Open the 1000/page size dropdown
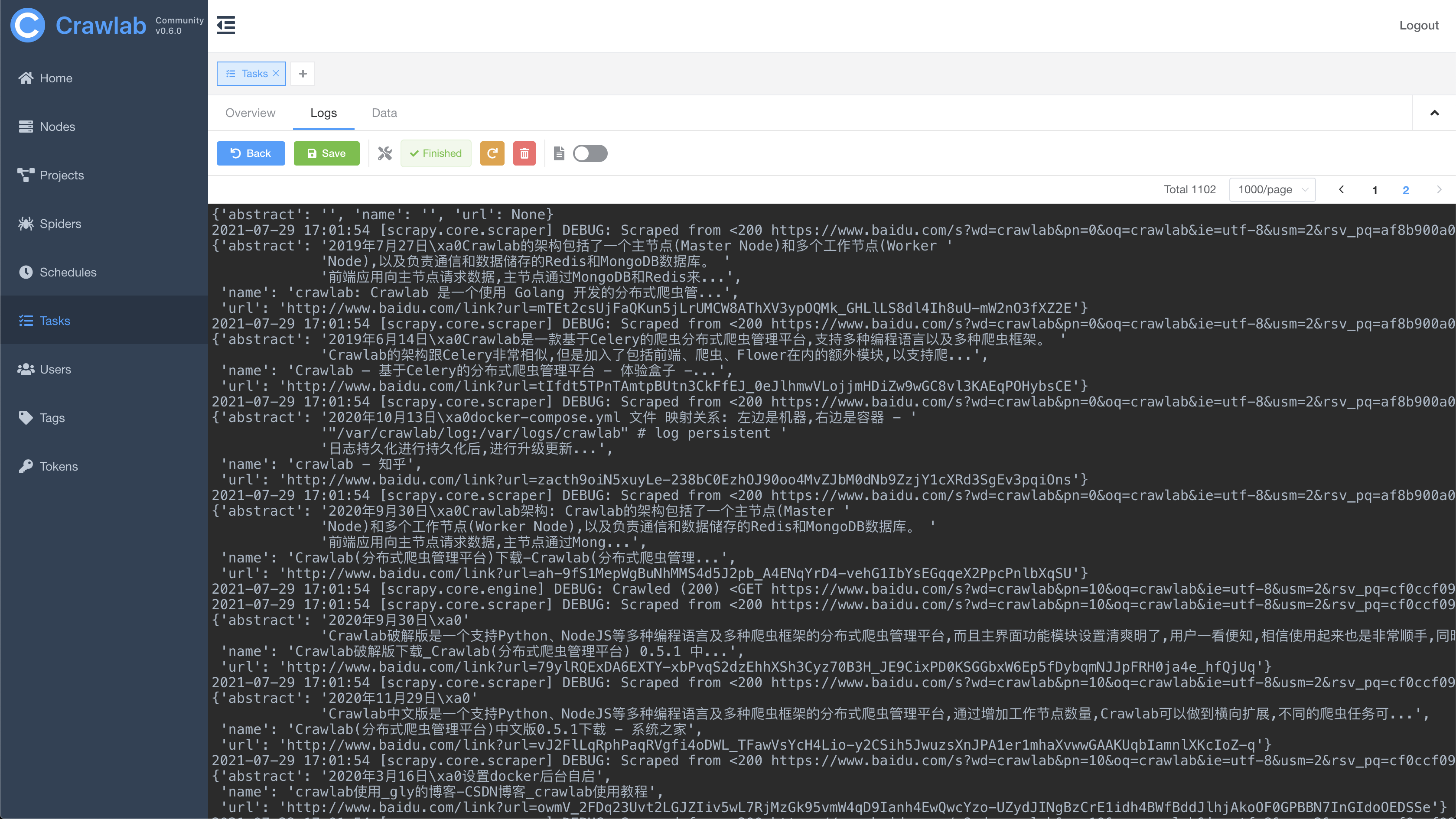This screenshot has height=819, width=1456. click(x=1272, y=189)
